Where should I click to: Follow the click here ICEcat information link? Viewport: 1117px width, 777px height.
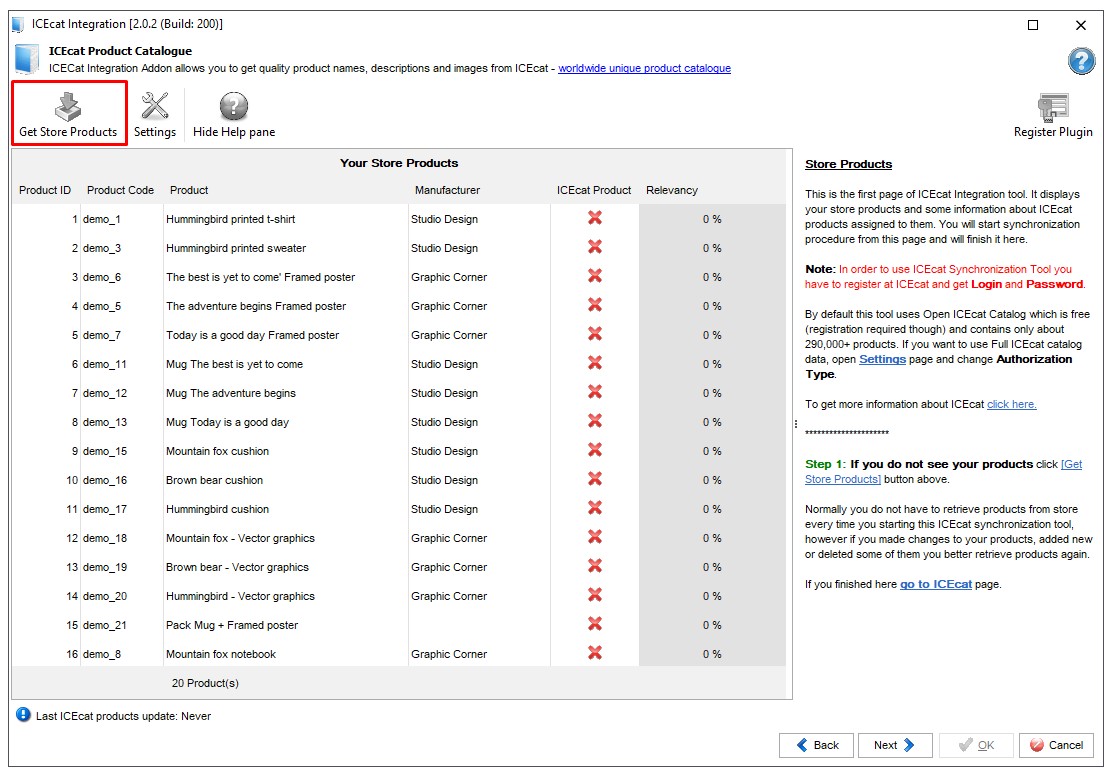point(1012,404)
